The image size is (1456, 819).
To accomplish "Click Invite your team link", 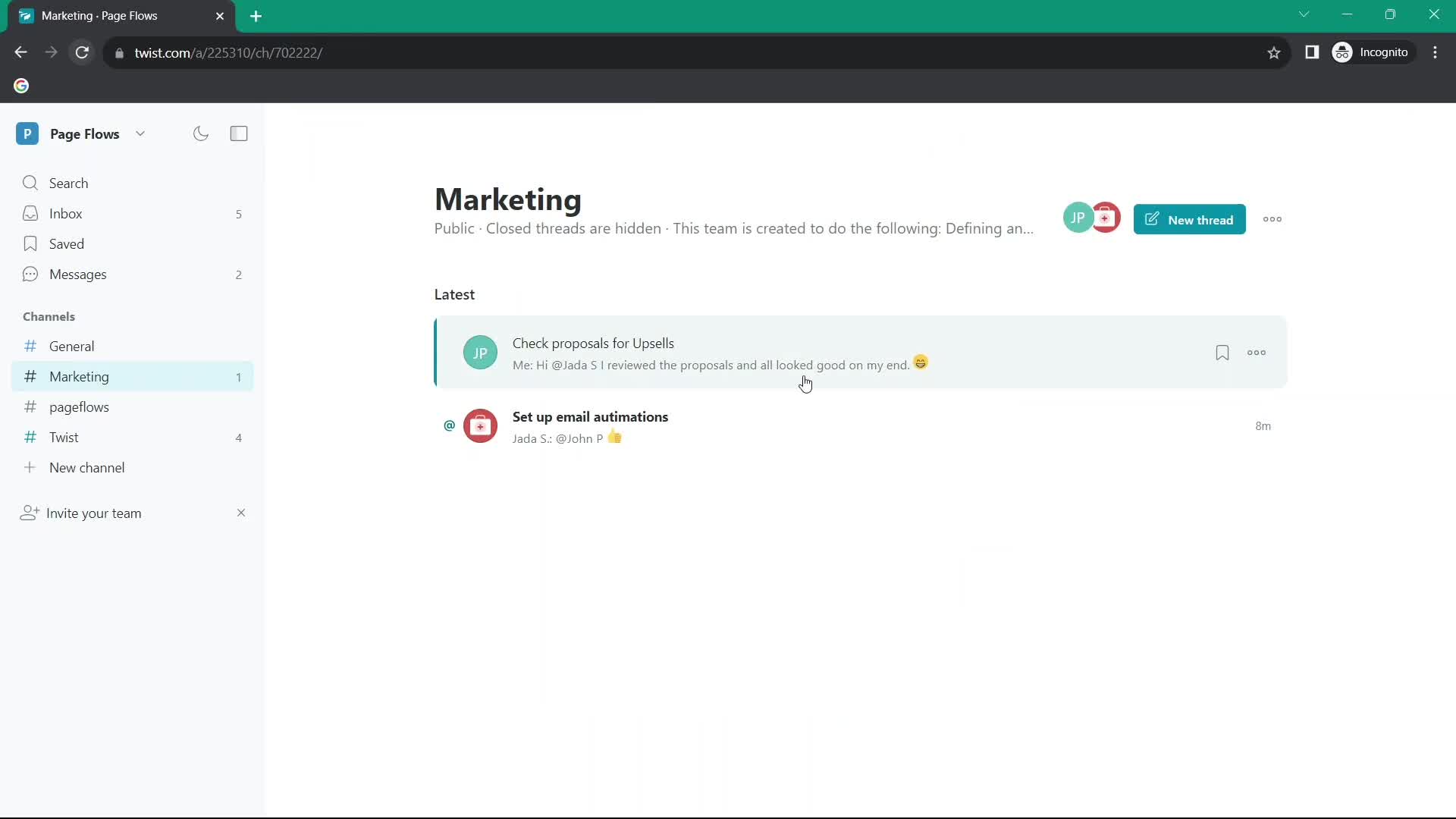I will click(94, 513).
